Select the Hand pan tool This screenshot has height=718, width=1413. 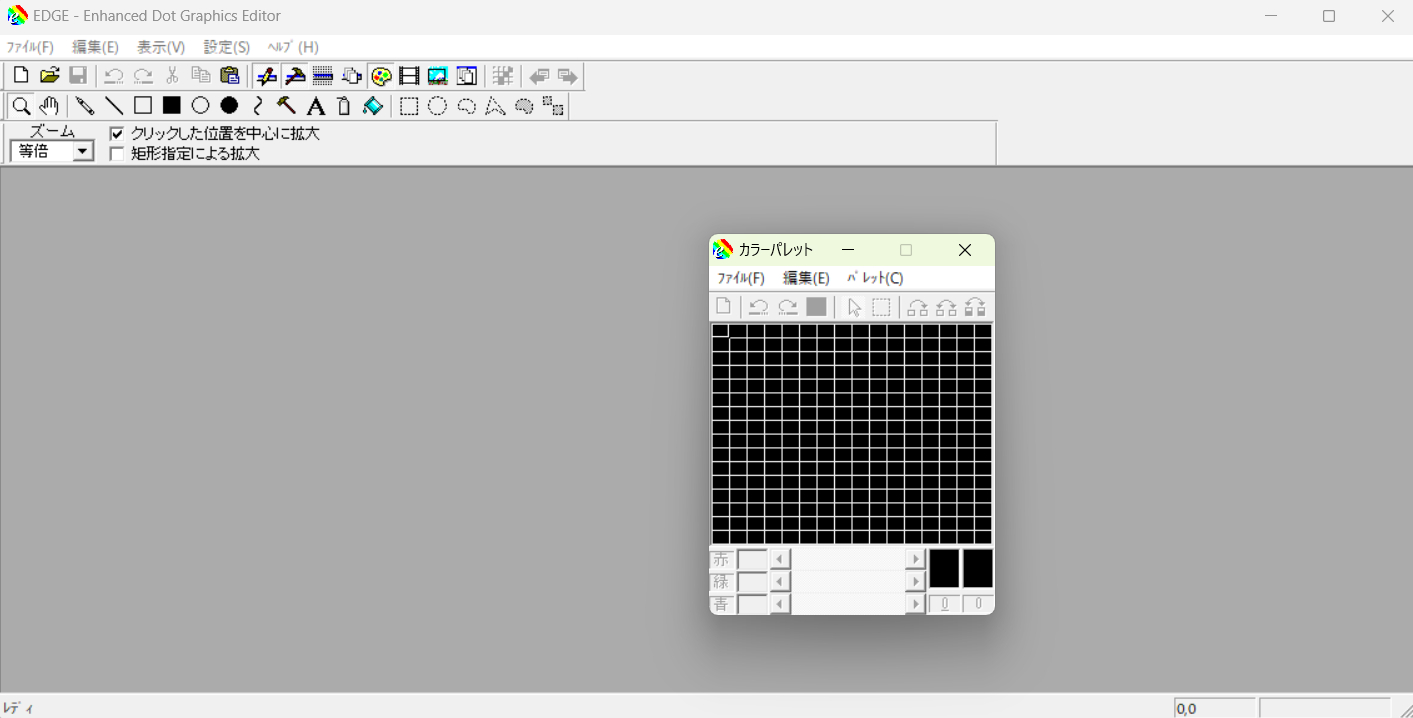49,106
